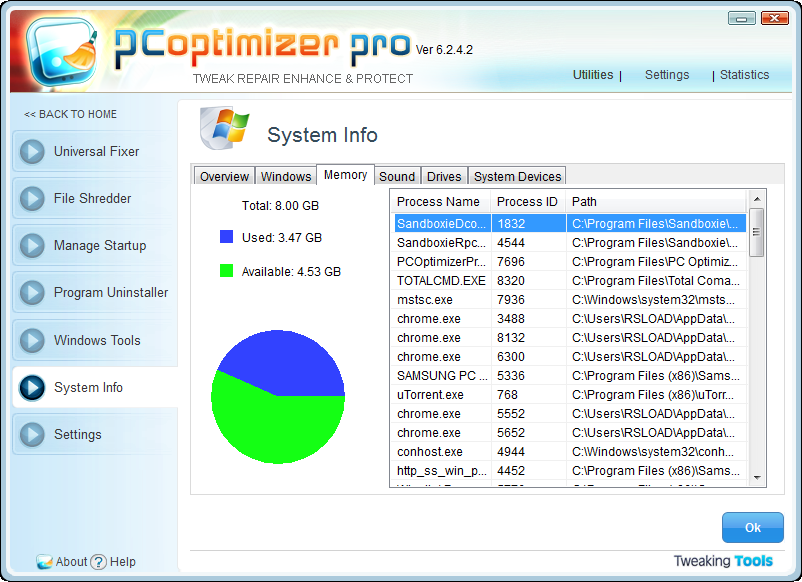The height and width of the screenshot is (582, 802).
Task: Open the Statistics menu
Action: pos(744,74)
